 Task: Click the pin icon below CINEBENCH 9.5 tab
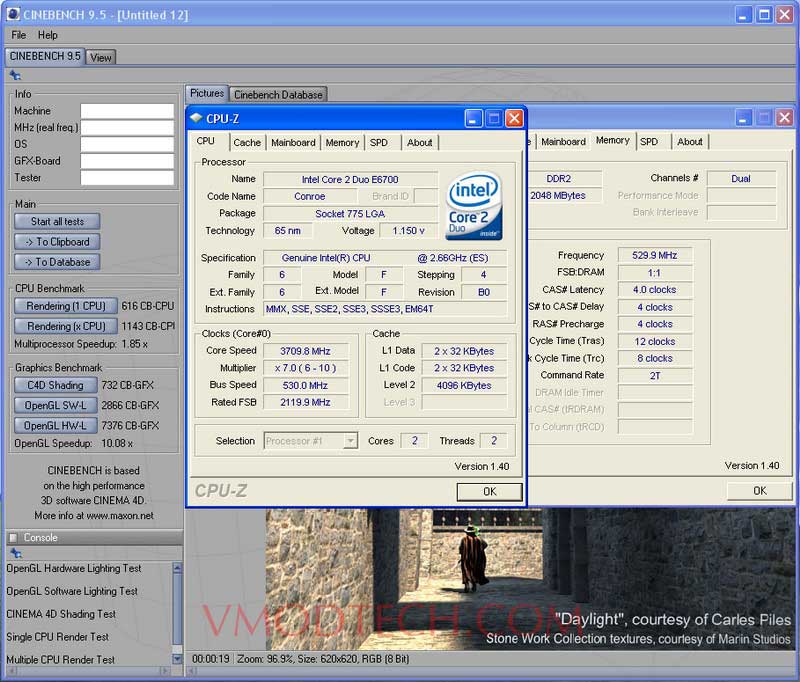point(15,75)
